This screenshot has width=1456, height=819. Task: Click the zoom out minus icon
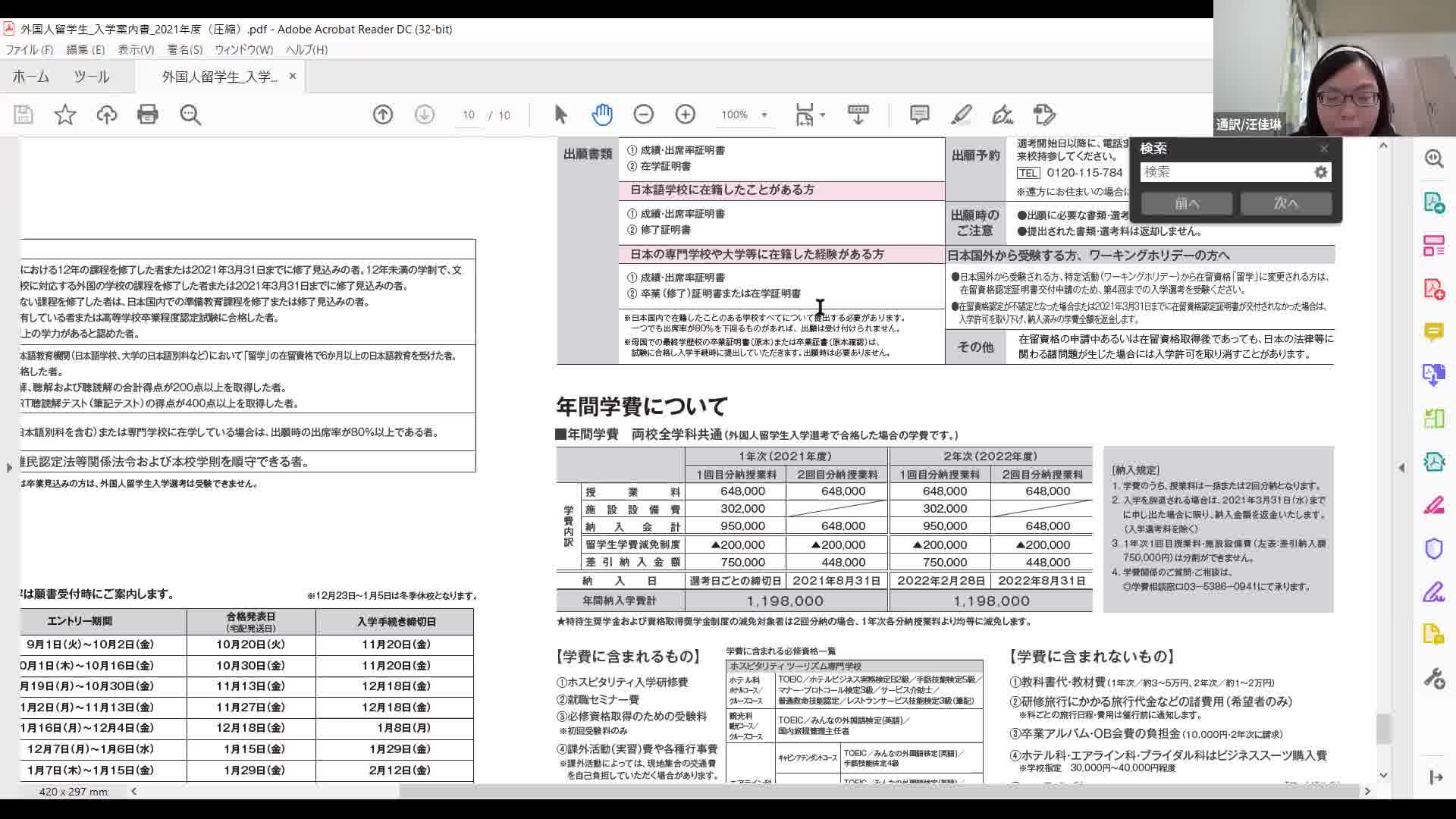point(644,115)
